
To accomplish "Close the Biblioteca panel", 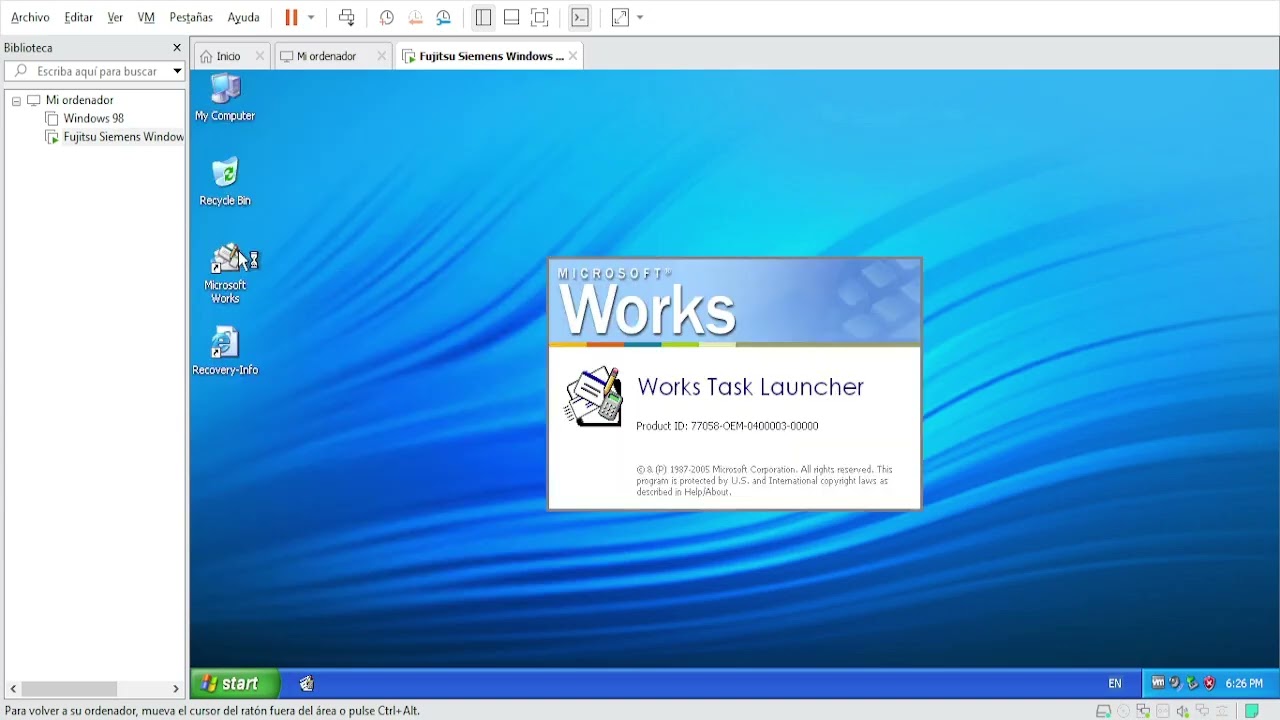I will click(177, 48).
